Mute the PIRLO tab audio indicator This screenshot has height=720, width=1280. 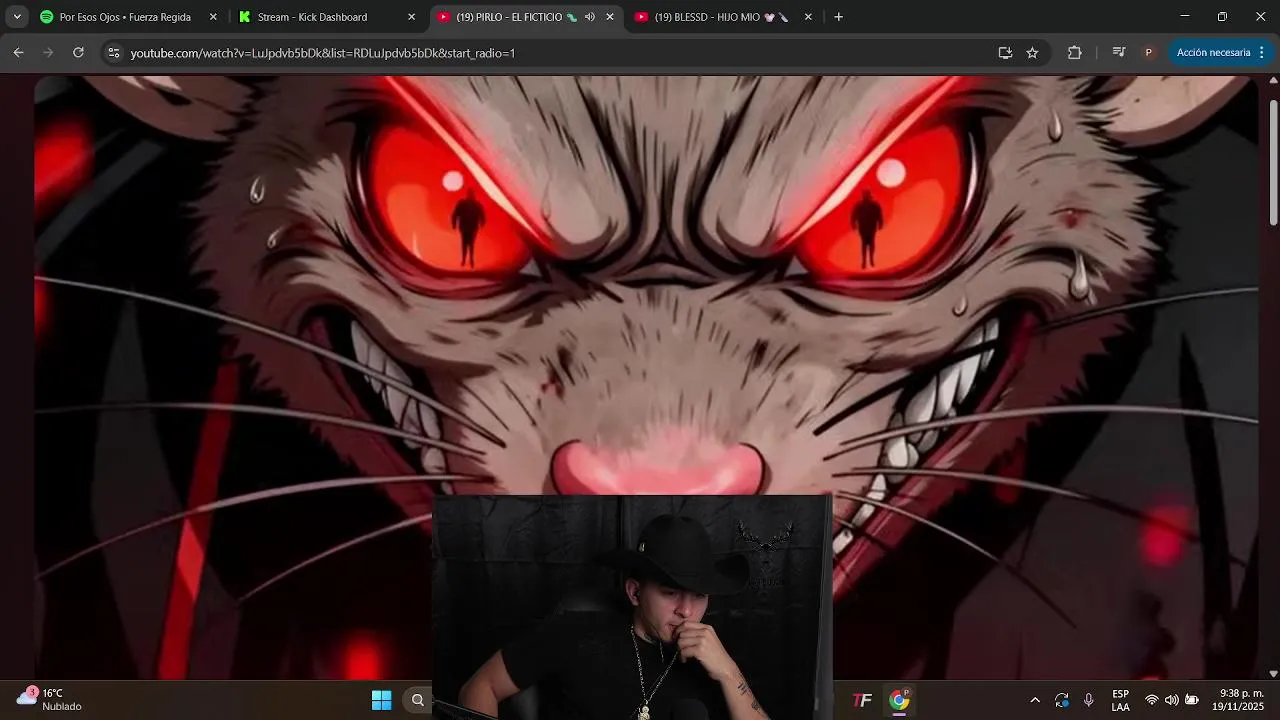(590, 17)
